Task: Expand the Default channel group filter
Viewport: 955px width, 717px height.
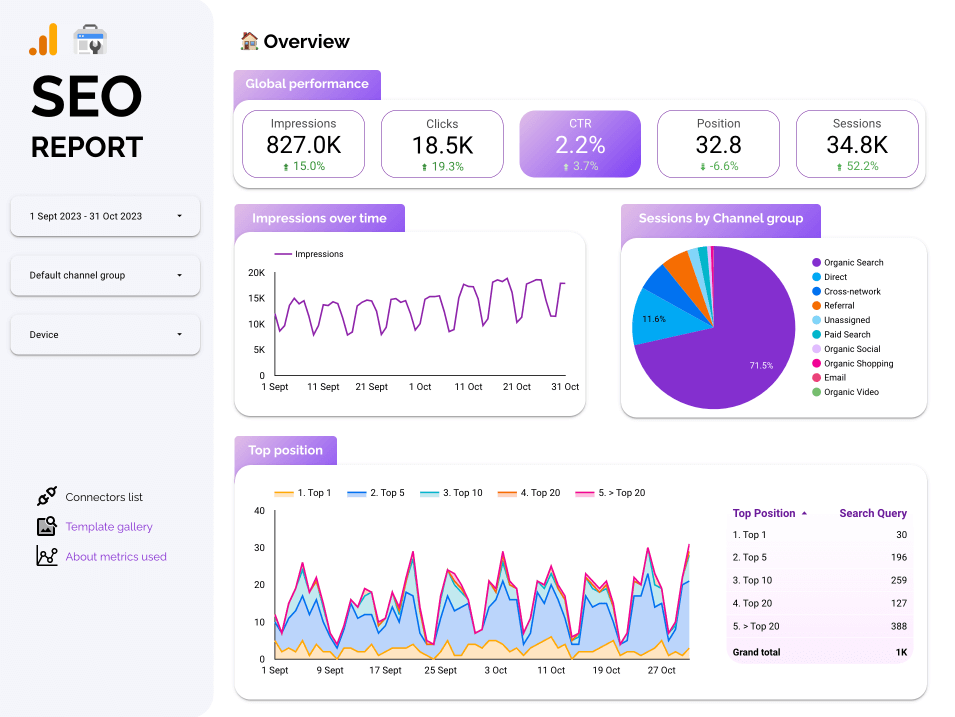Action: [x=105, y=275]
